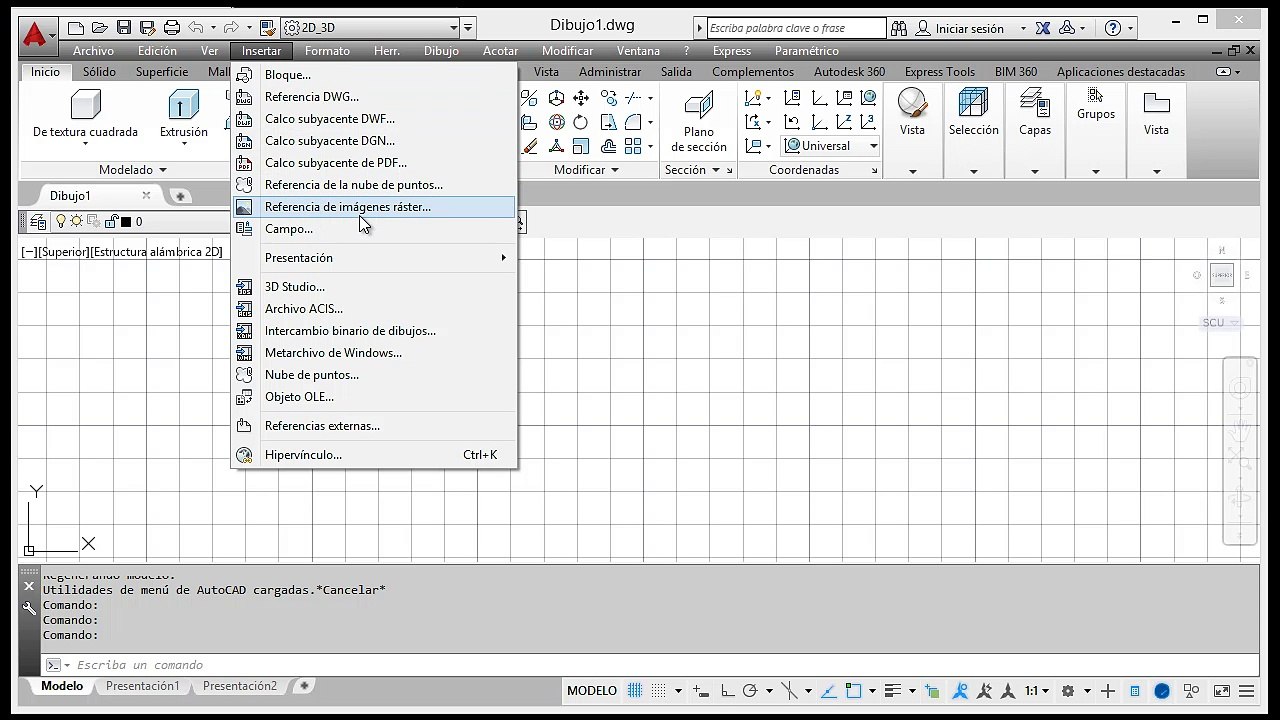Choose Referencias externas... menu entry
This screenshot has width=1280, height=720.
click(374, 426)
